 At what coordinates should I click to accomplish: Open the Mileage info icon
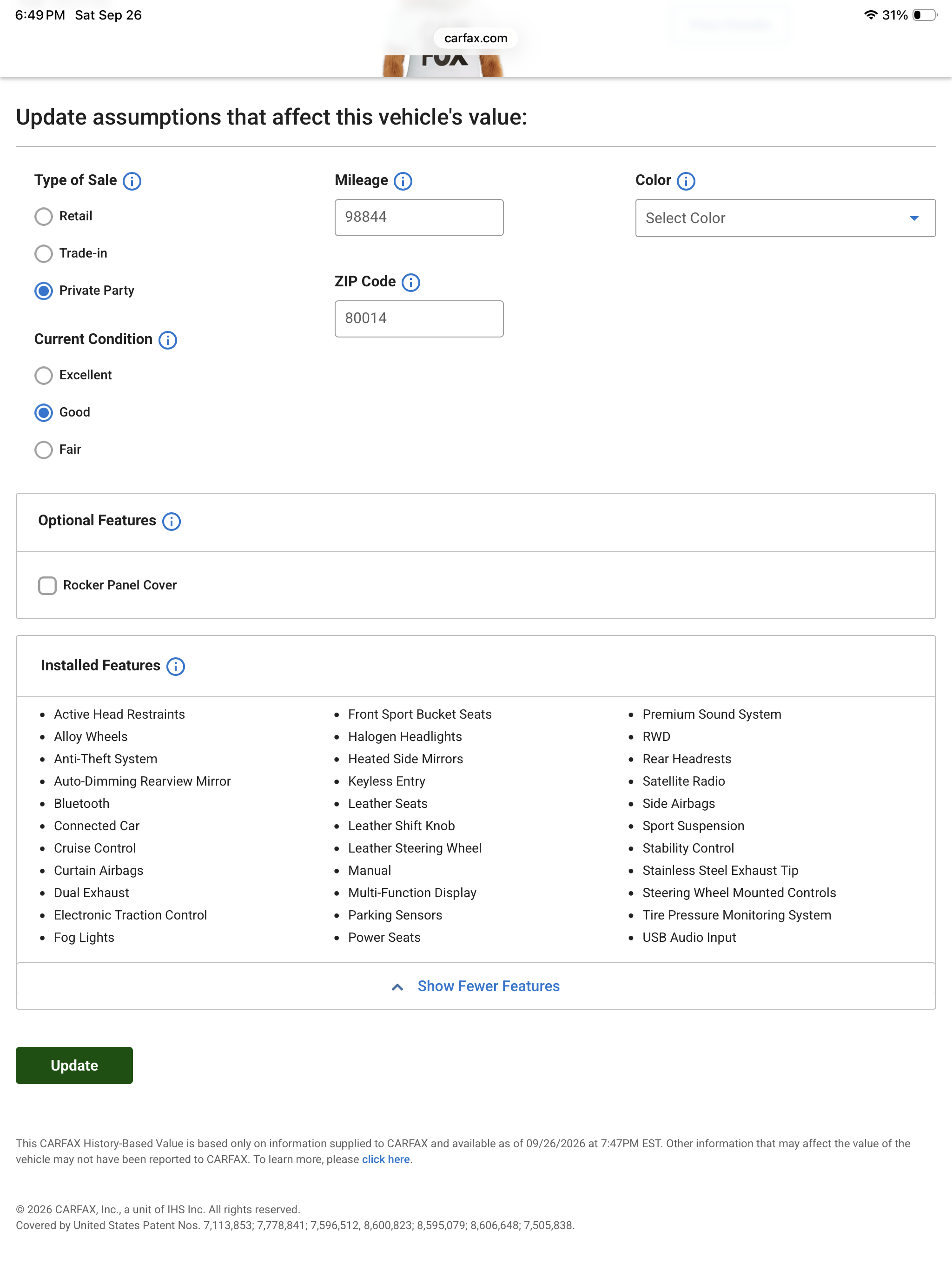point(403,181)
